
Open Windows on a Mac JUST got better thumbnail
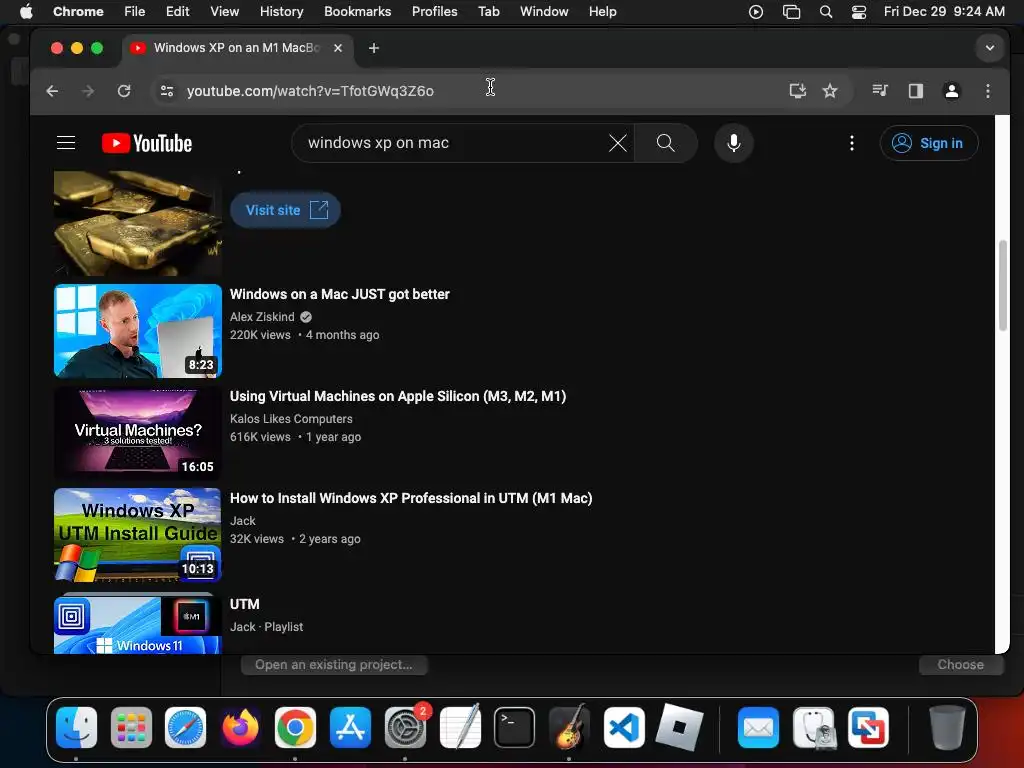(x=138, y=330)
